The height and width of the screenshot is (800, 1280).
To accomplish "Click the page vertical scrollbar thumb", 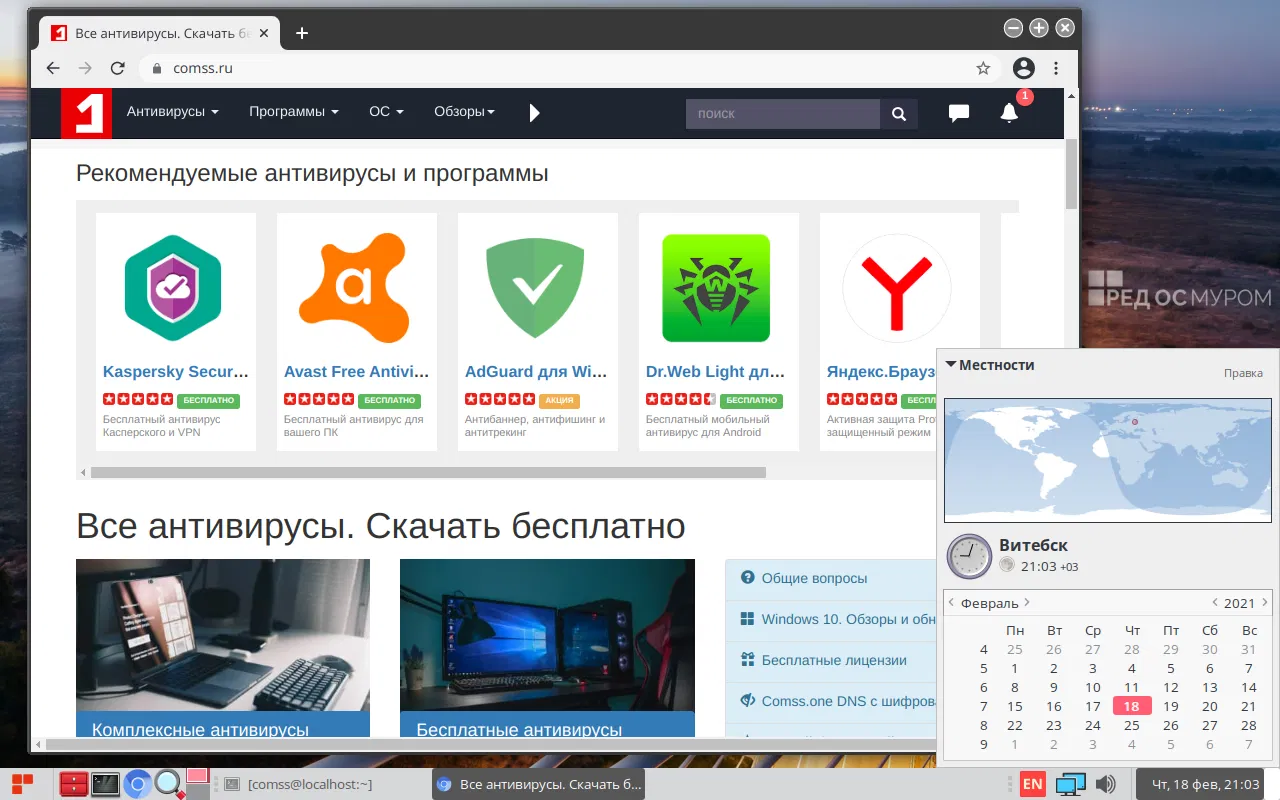I will tap(1071, 172).
